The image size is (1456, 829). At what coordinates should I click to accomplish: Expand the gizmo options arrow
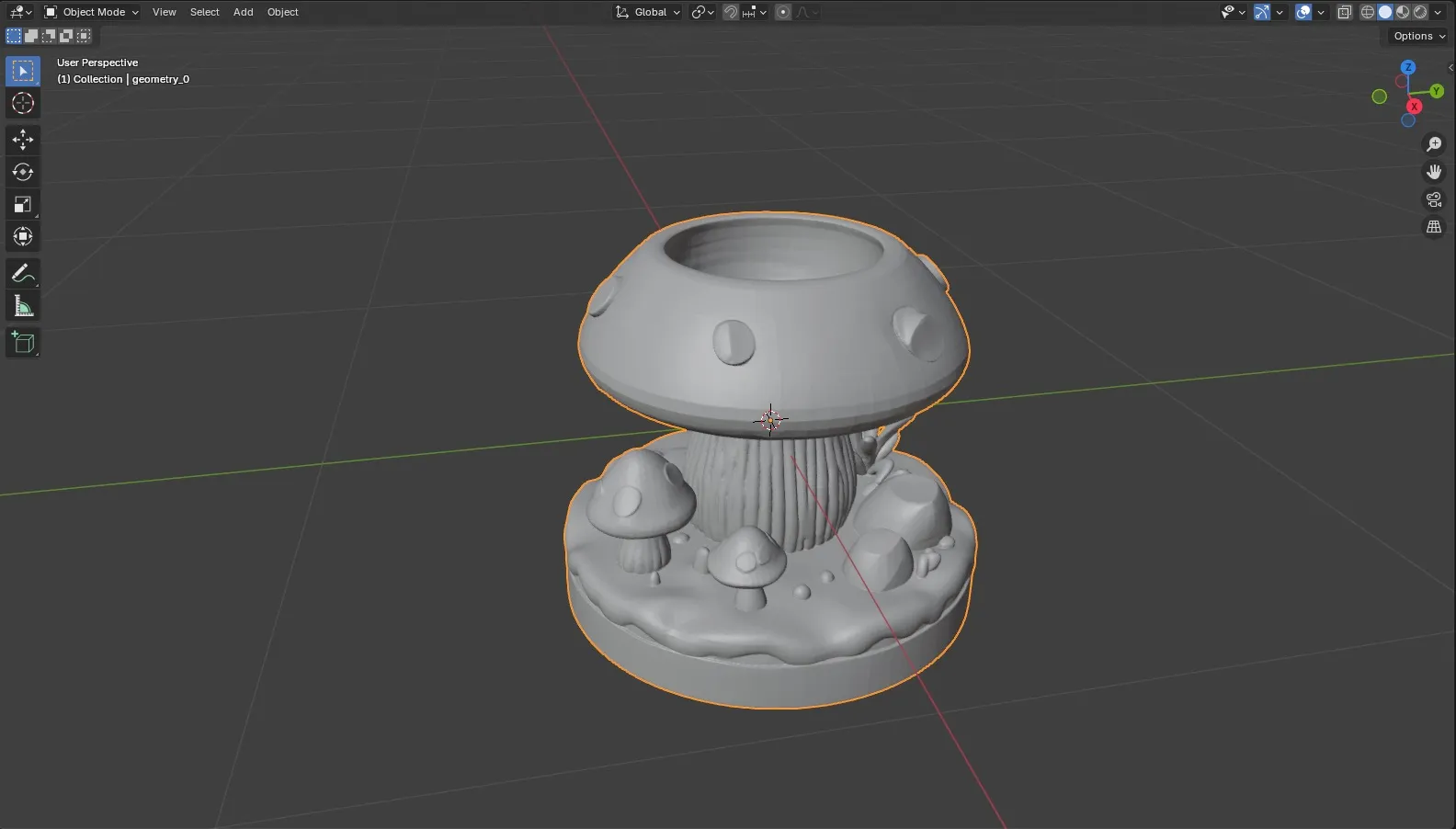(1280, 12)
